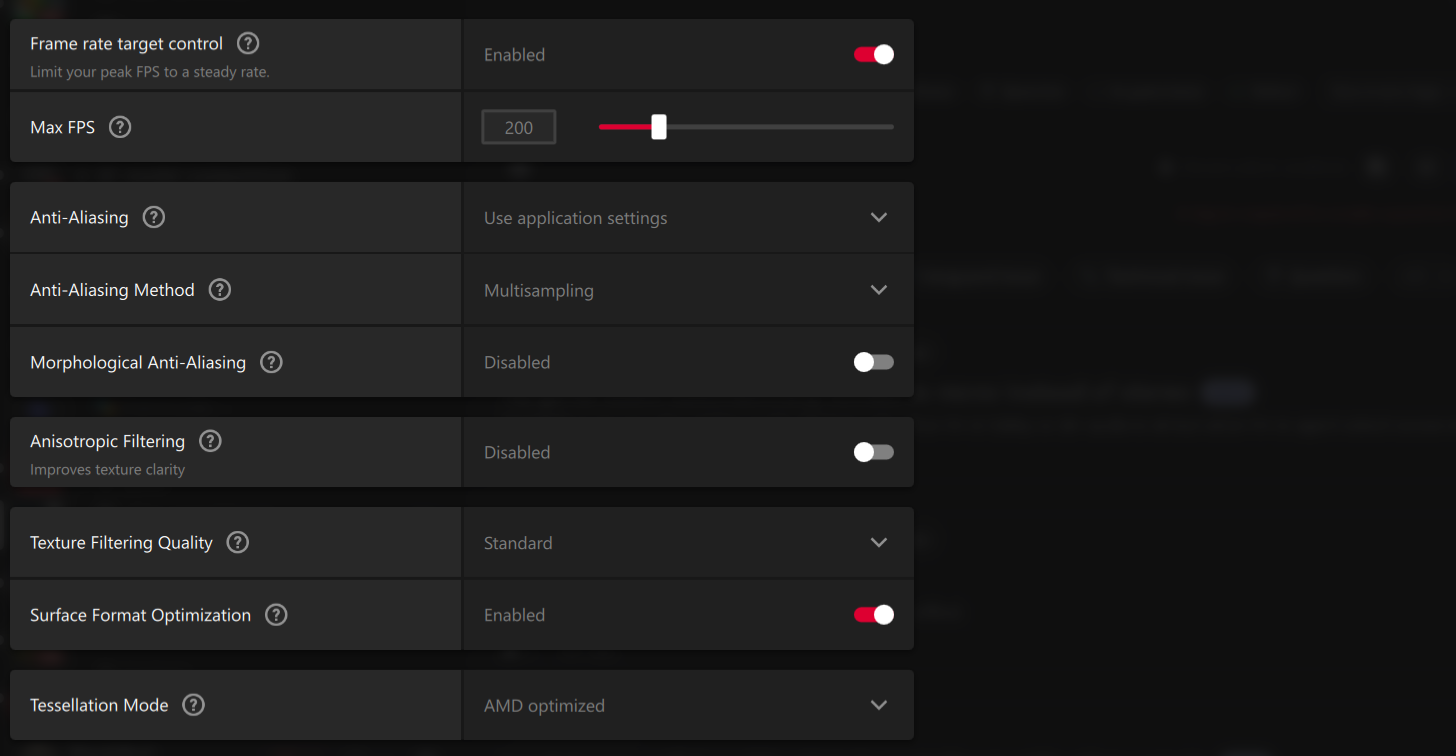Open the Max FPS help tooltip icon
The width and height of the screenshot is (1456, 756).
point(120,127)
